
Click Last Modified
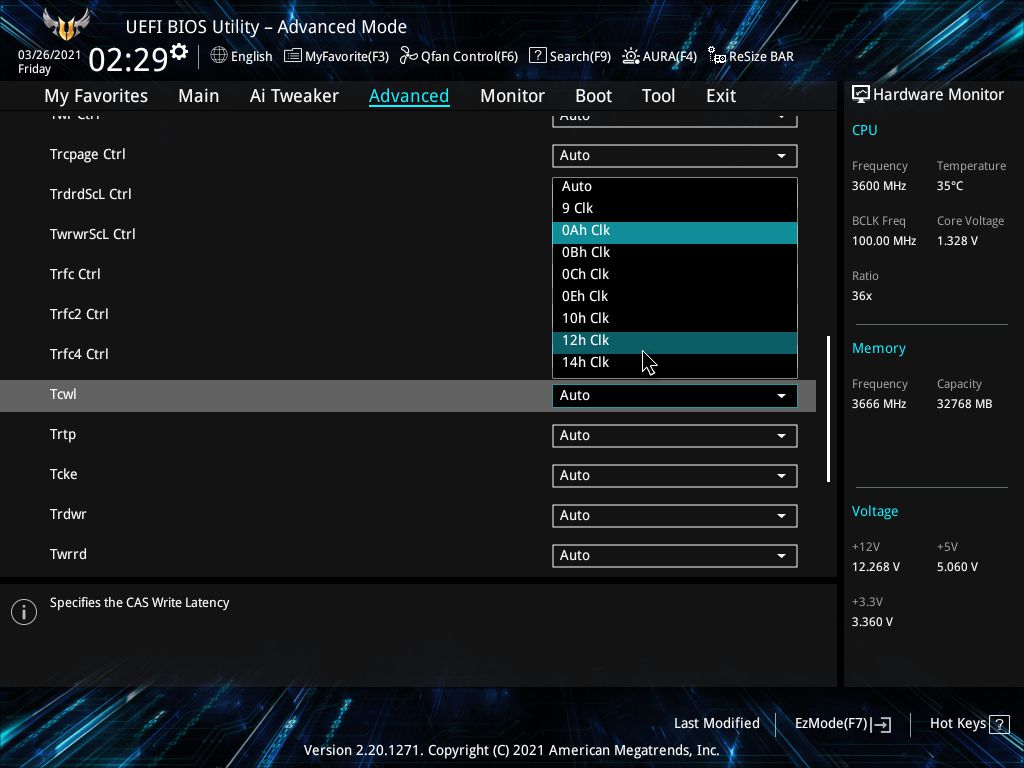click(716, 724)
